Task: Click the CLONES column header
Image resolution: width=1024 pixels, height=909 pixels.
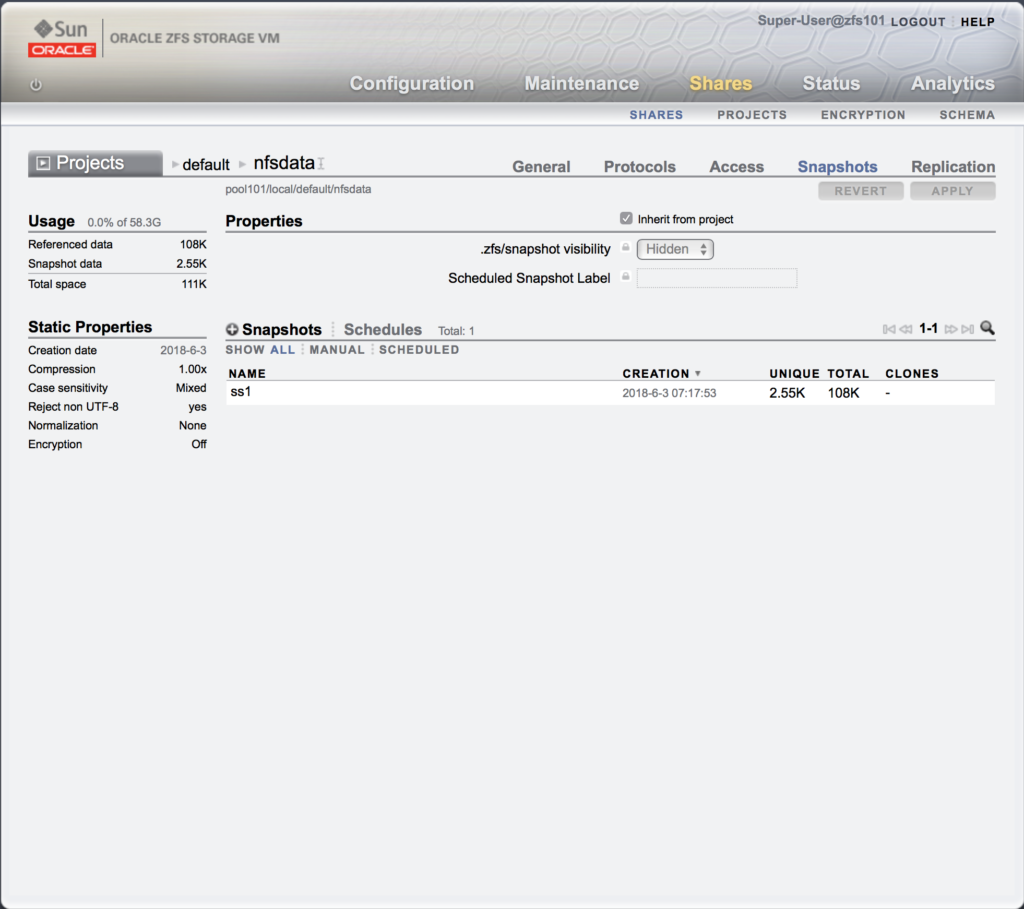Action: [912, 374]
